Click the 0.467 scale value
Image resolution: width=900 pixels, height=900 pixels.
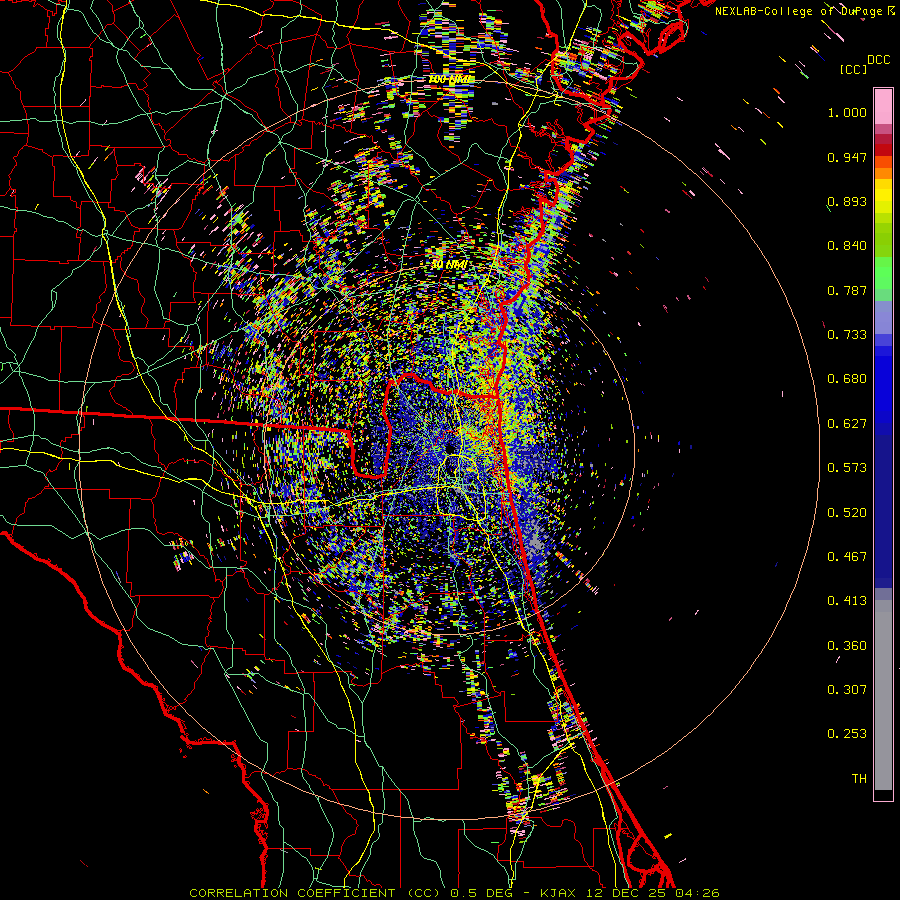click(847, 557)
